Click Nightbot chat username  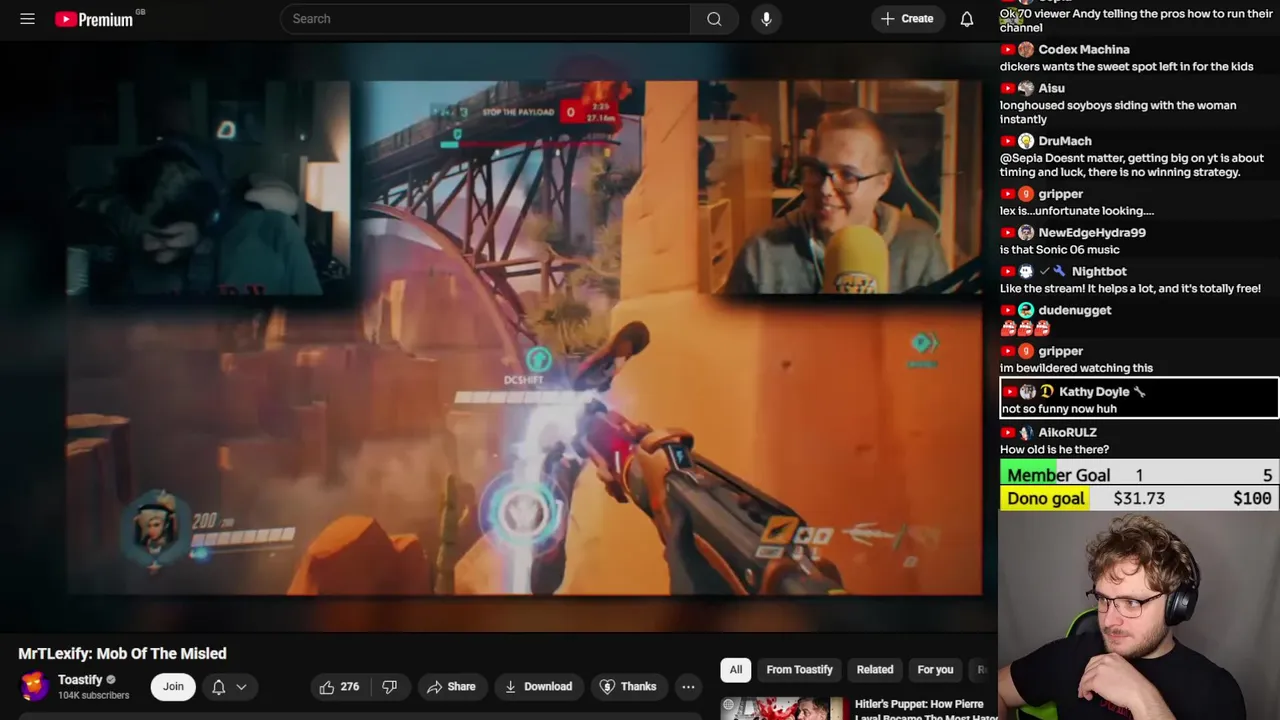(1099, 271)
